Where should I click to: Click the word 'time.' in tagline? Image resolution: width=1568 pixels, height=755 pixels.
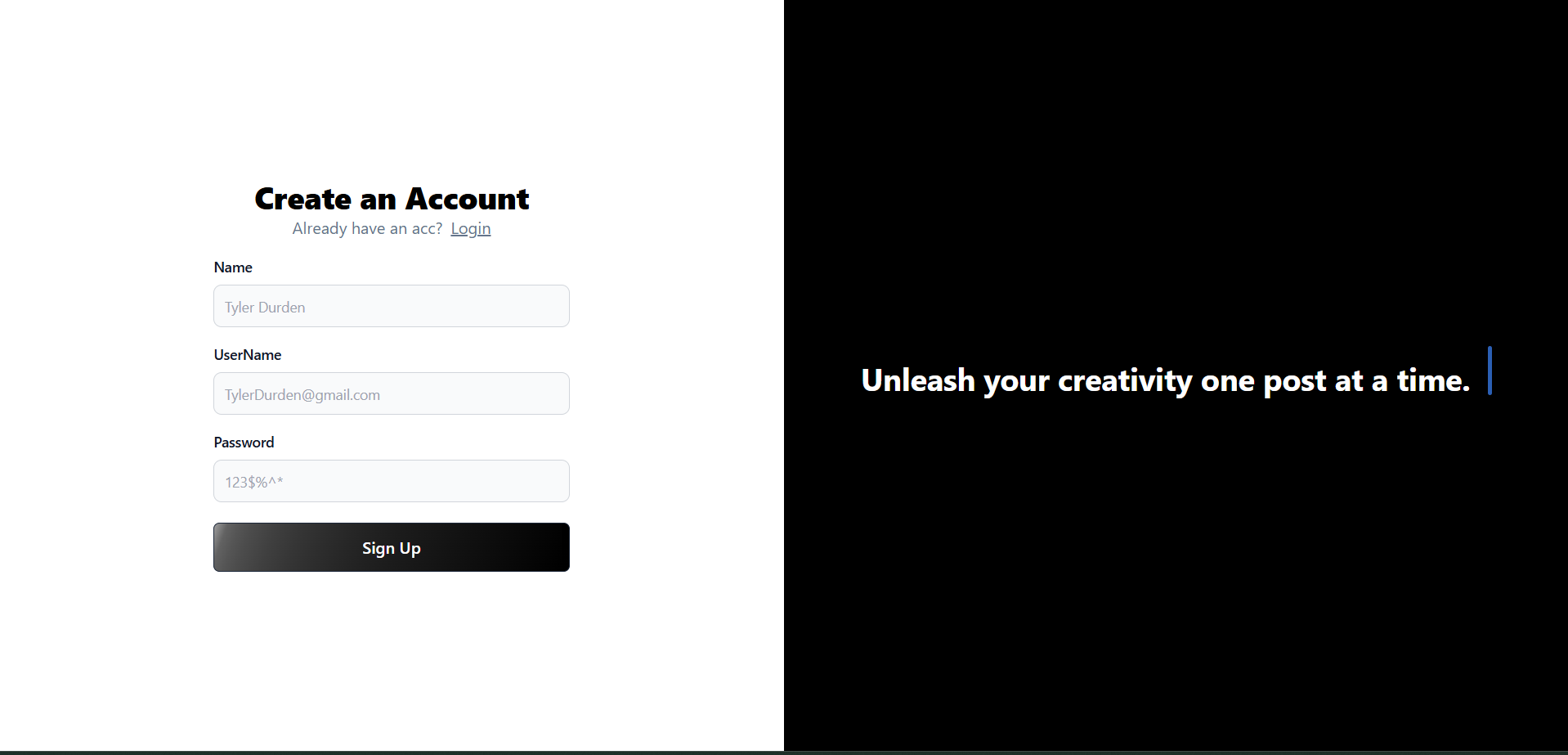[x=1433, y=380]
